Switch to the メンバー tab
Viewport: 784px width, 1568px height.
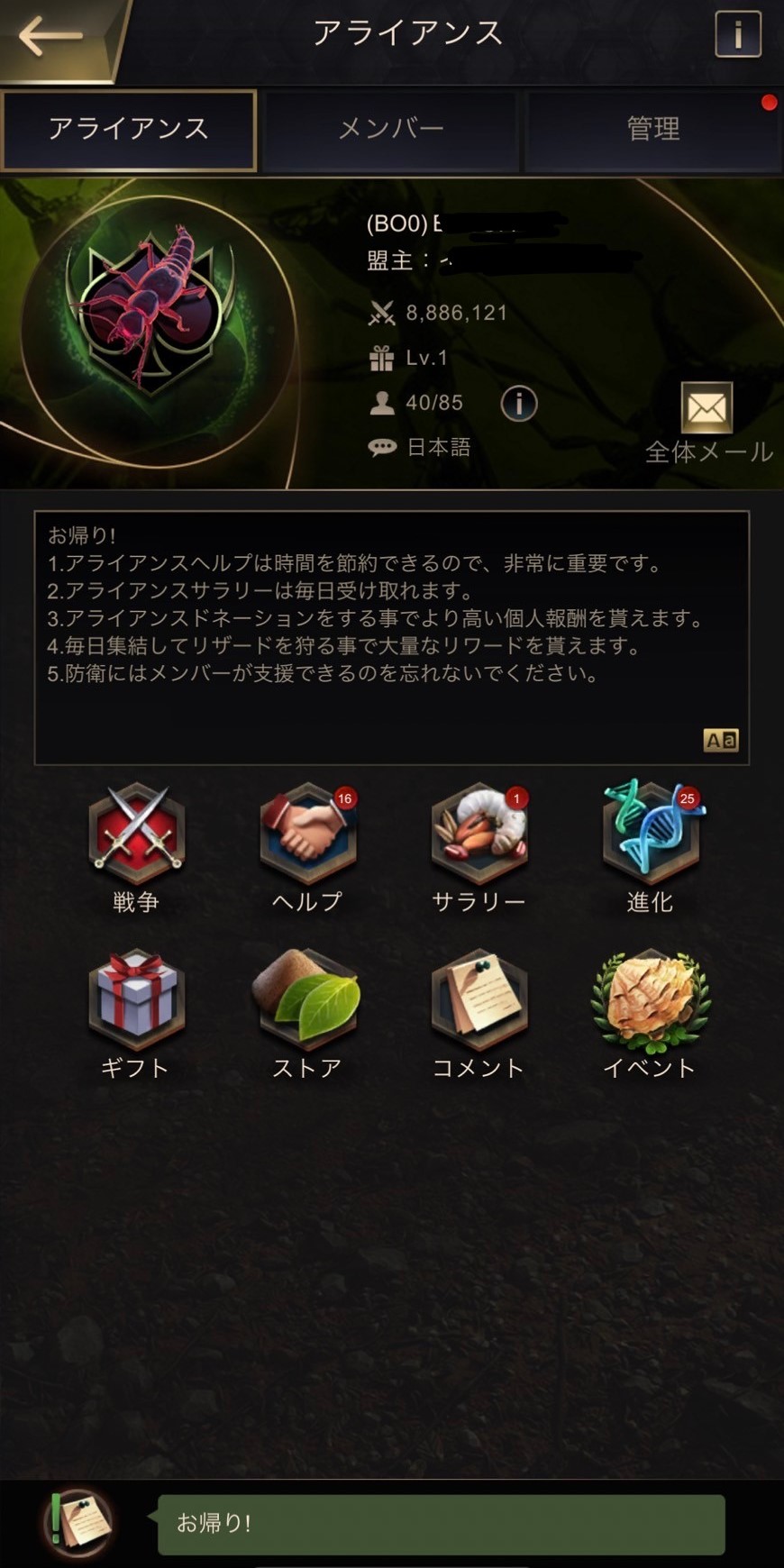[x=391, y=130]
